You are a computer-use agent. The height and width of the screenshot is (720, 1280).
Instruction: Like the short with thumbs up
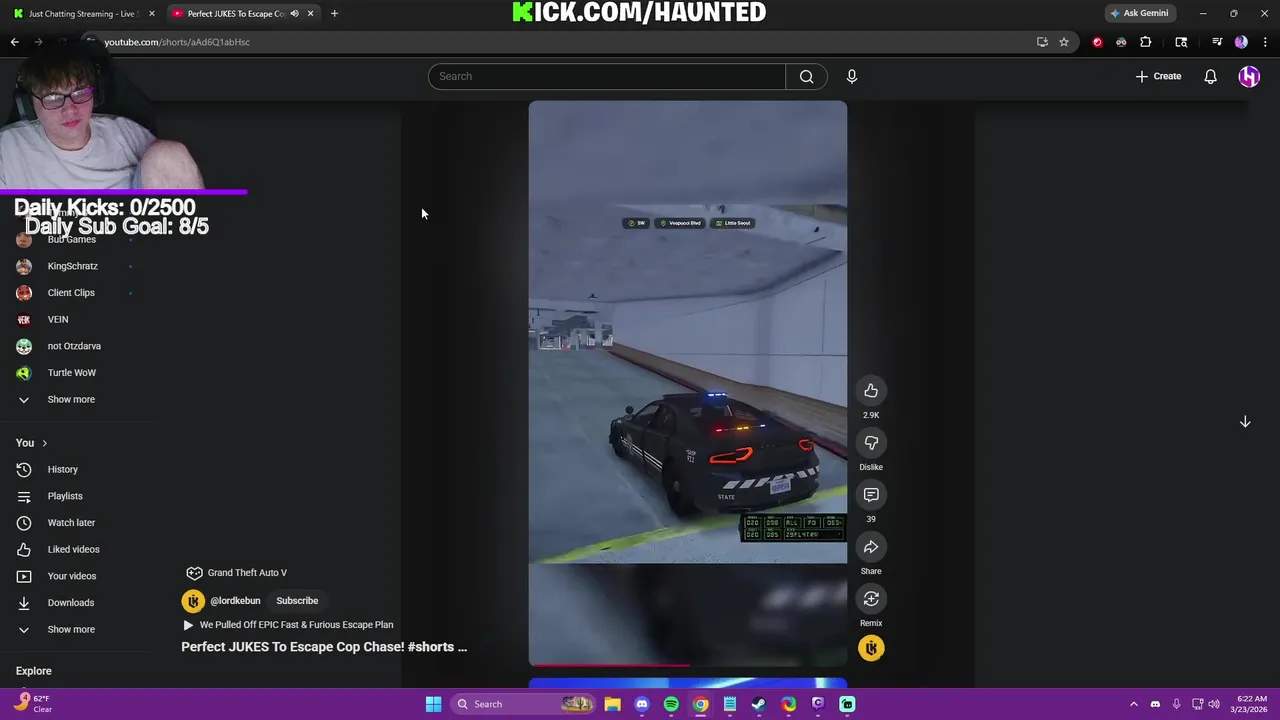(x=871, y=391)
